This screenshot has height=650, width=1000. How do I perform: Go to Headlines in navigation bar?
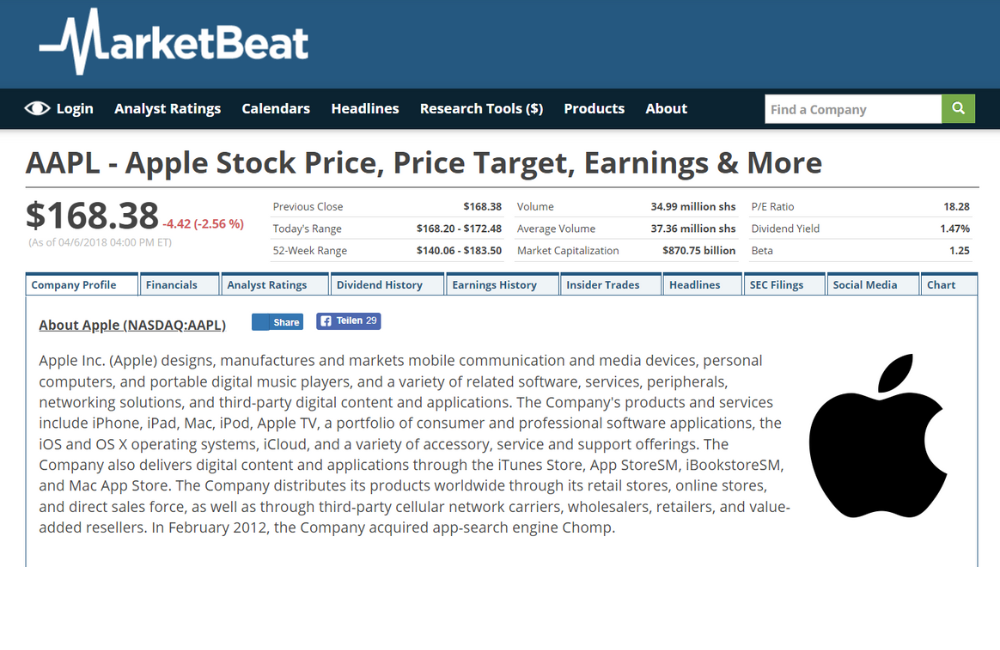(365, 109)
